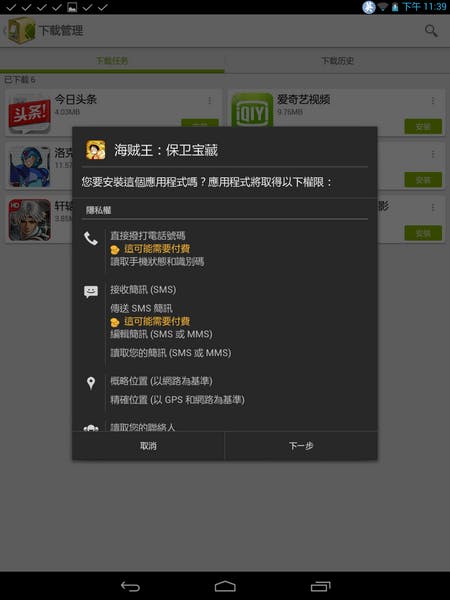
Task: Tap 安裝 button for 爱奇艺视频
Action: 423,127
